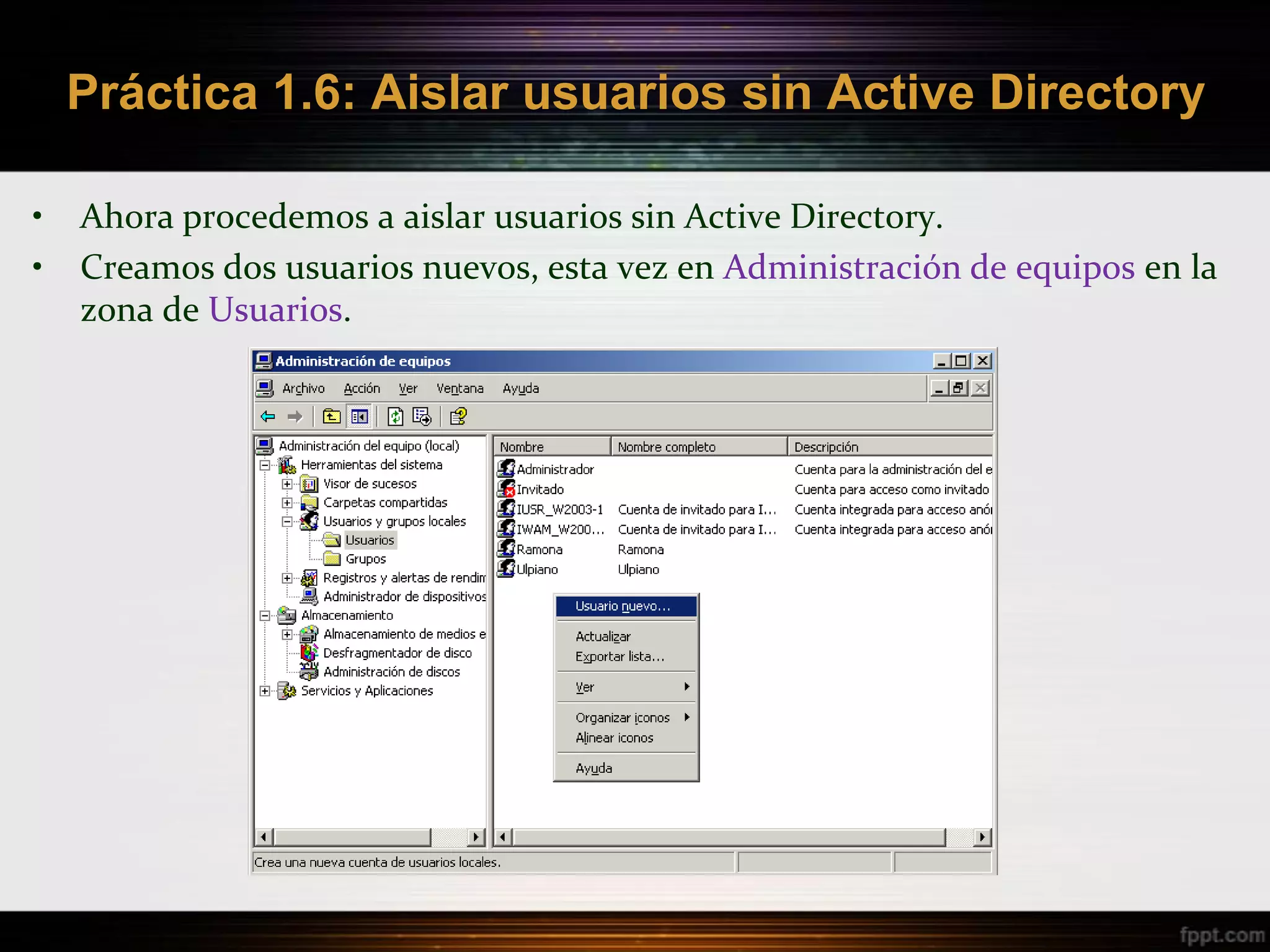This screenshot has height=952, width=1270.
Task: Expand Registros y alertas de rendimiento node
Action: click(x=287, y=578)
